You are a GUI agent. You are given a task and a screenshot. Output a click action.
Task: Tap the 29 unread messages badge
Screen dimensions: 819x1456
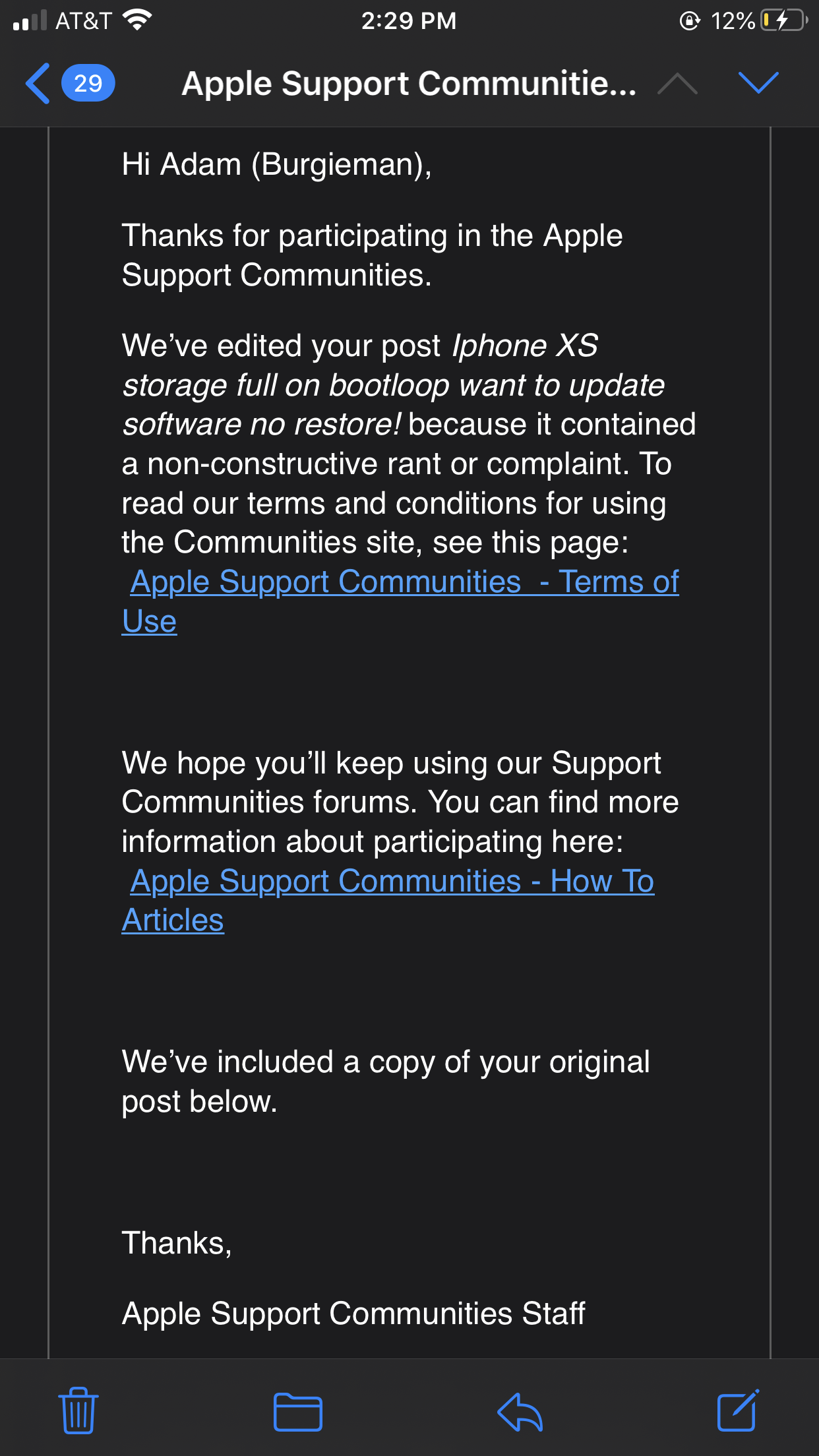pos(88,84)
